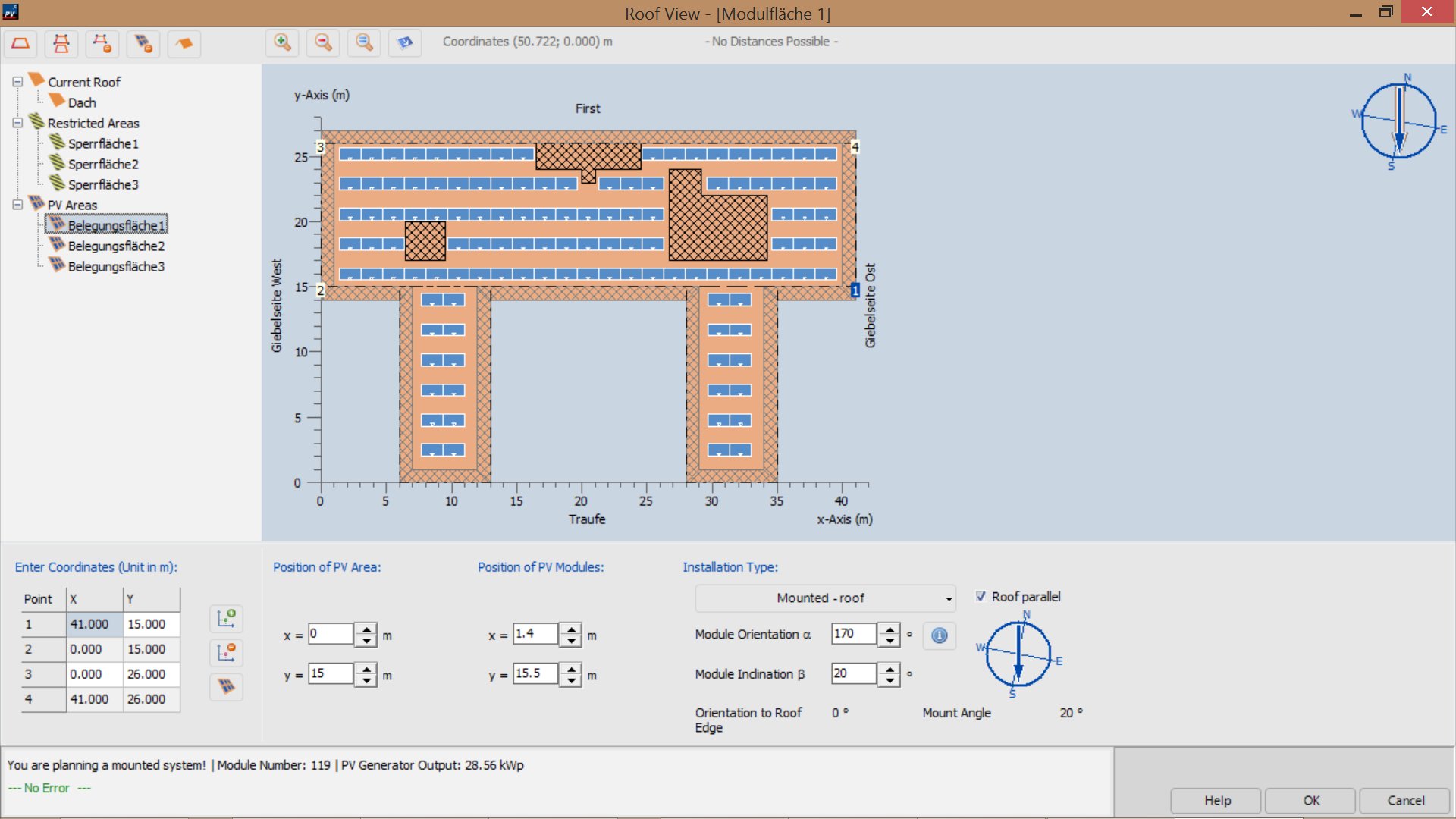Decrease PV Area x position stepper
This screenshot has height=819, width=1456.
point(366,641)
